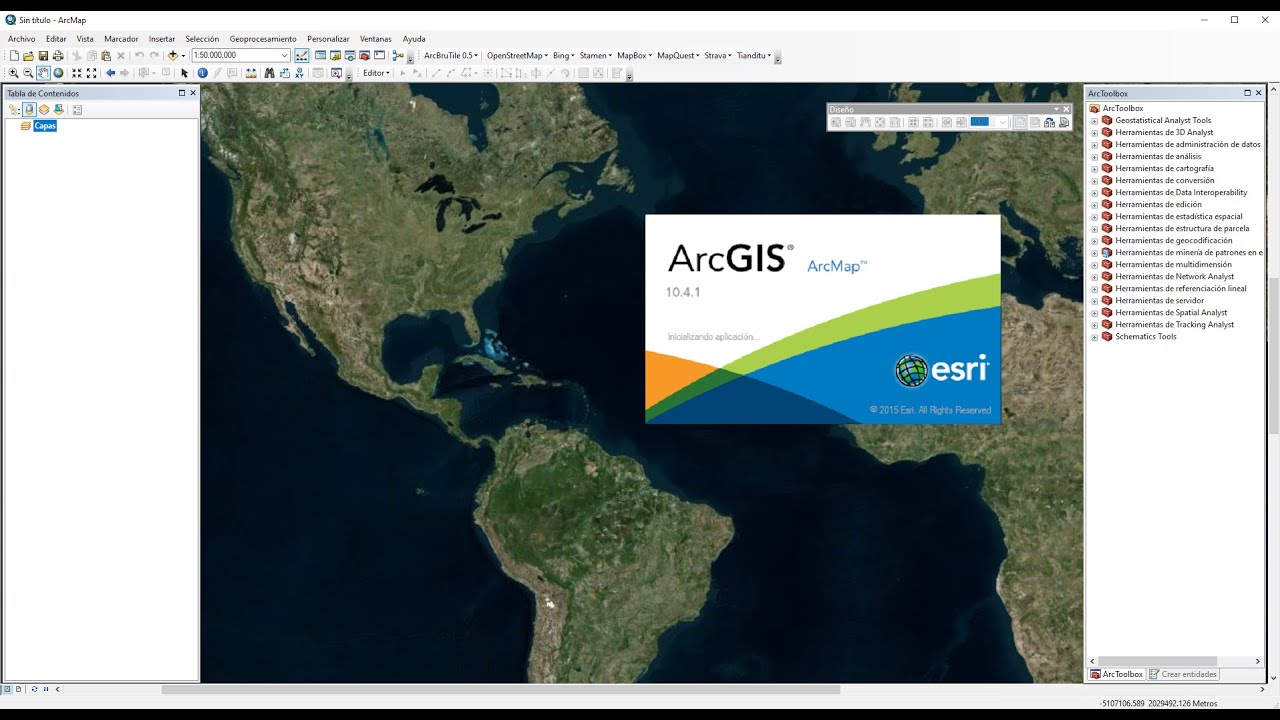Image resolution: width=1280 pixels, height=720 pixels.
Task: Expand the Schematics Tools toolbox
Action: coord(1094,337)
